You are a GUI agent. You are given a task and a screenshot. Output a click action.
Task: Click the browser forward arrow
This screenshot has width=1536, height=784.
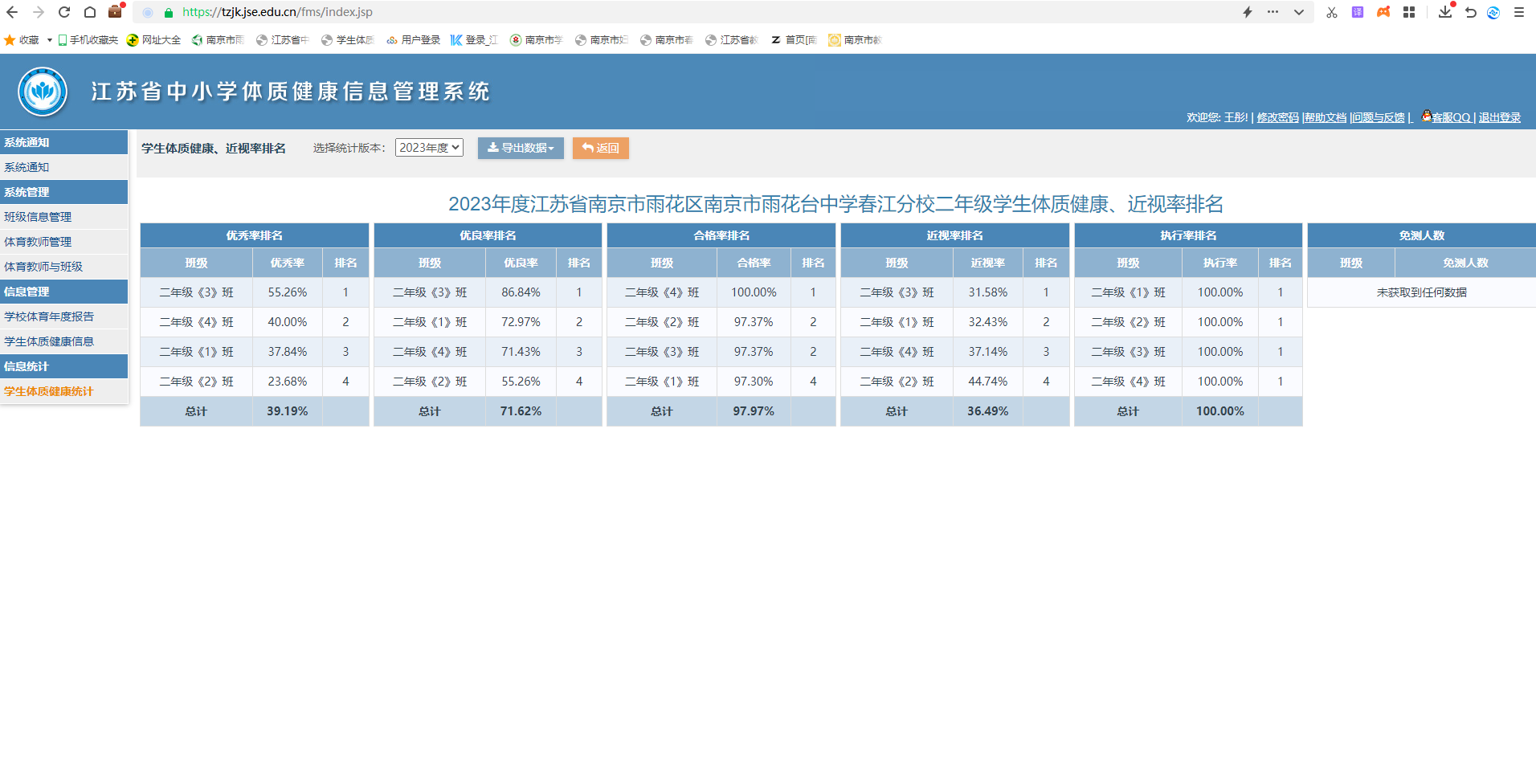pos(39,12)
